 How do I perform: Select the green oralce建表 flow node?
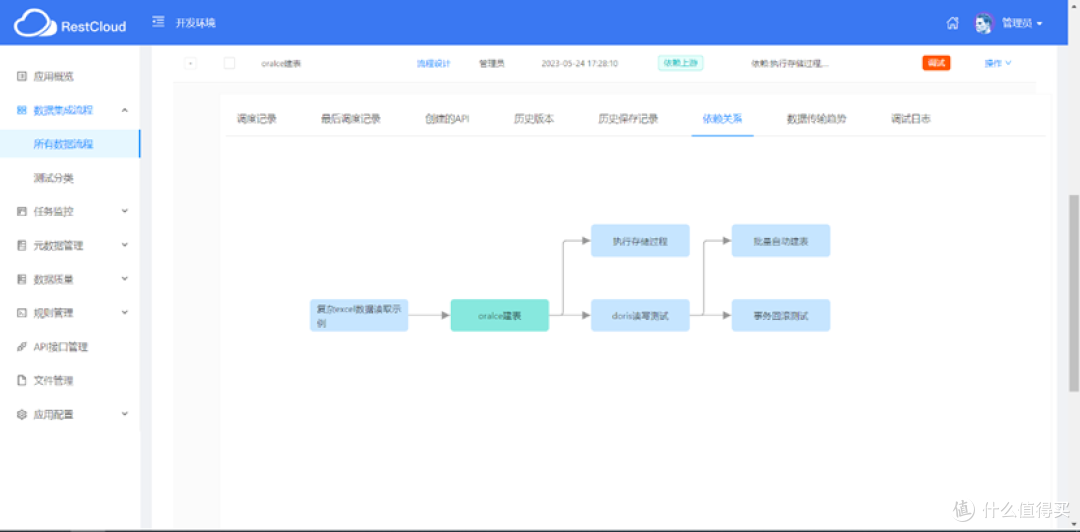[500, 315]
